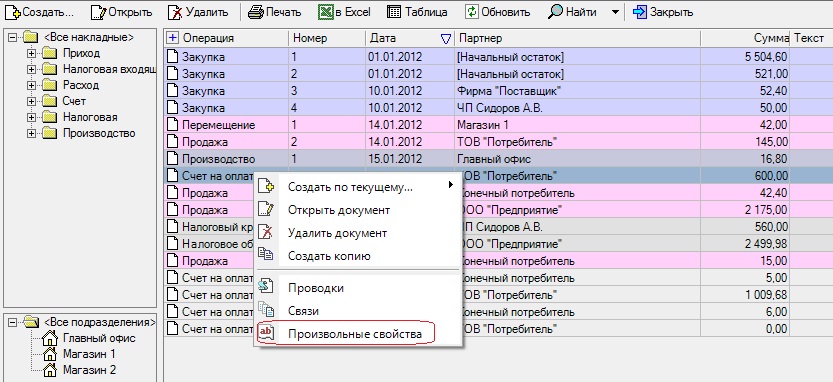Viewport: 833px width, 382px height.
Task: Open the dropdown arrow beside Найти
Action: pyautogui.click(x=615, y=12)
